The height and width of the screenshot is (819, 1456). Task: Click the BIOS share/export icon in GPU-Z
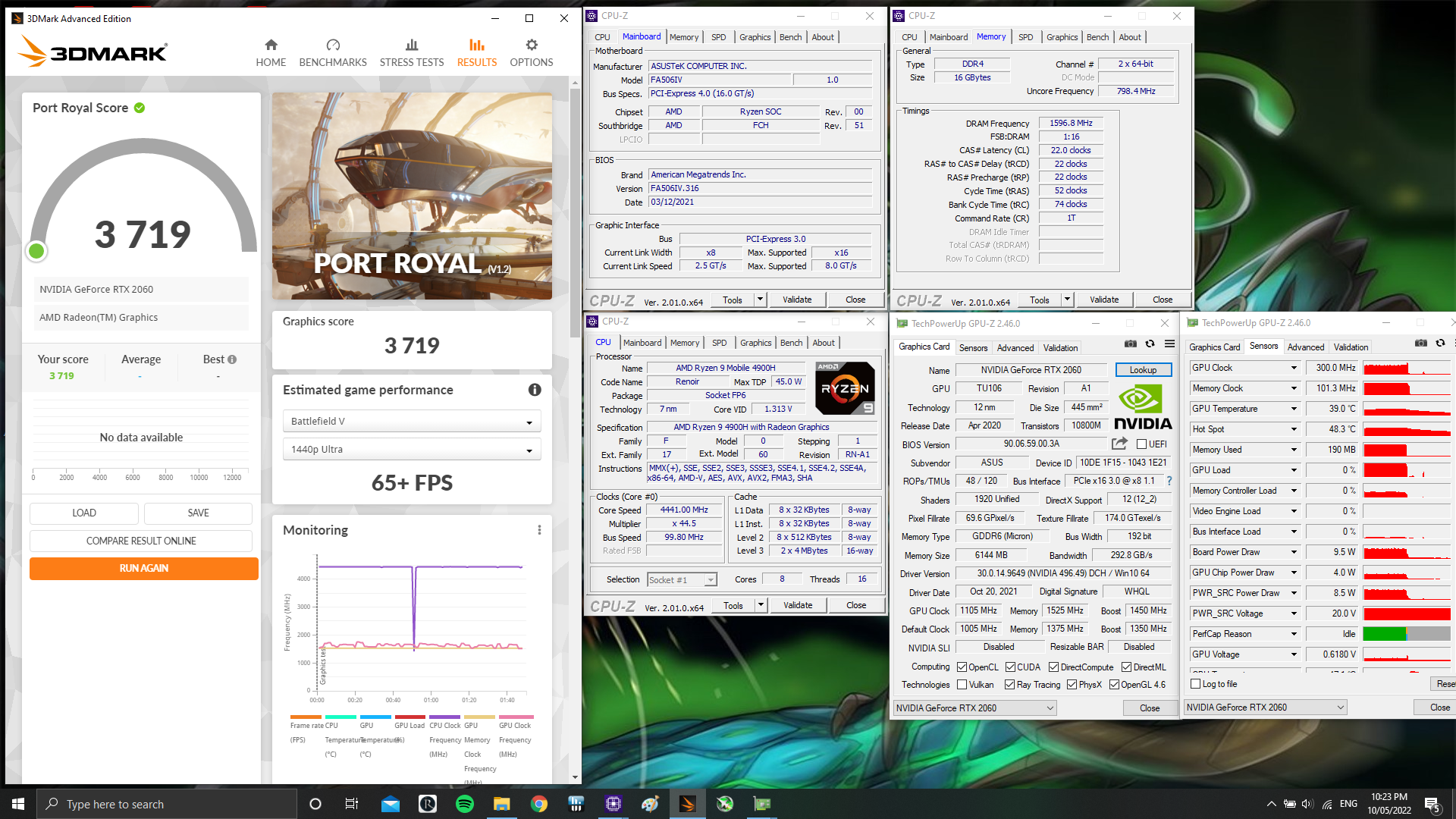1119,444
